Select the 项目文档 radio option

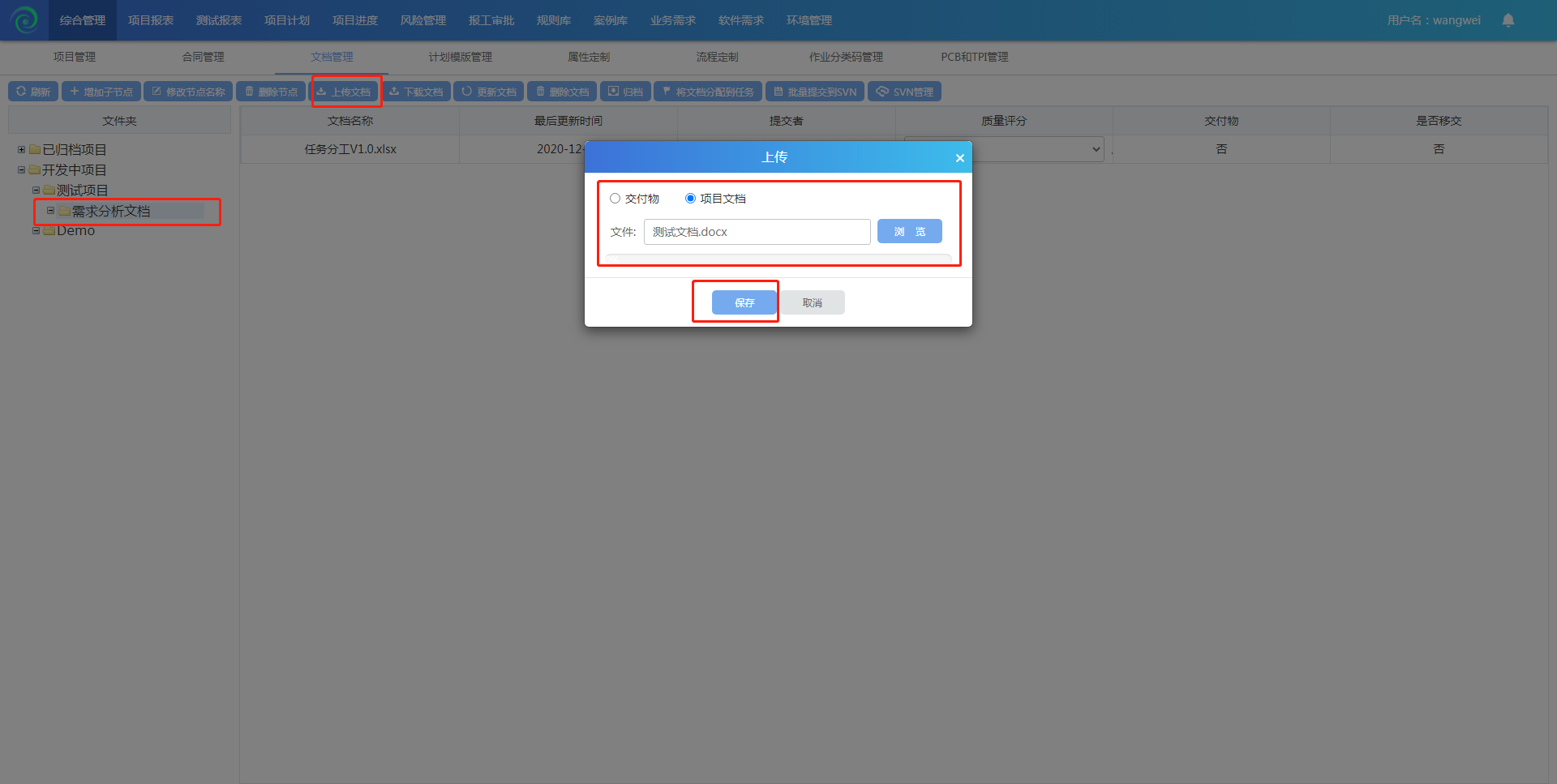(x=690, y=199)
